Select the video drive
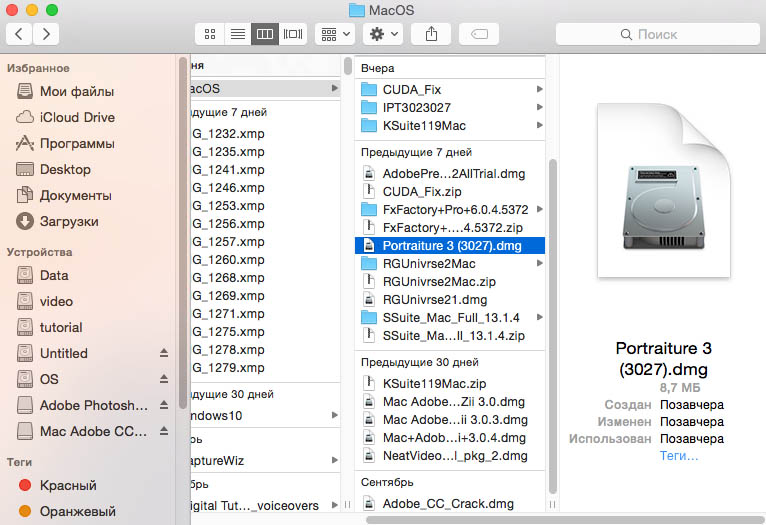Image resolution: width=766 pixels, height=525 pixels. (x=56, y=301)
